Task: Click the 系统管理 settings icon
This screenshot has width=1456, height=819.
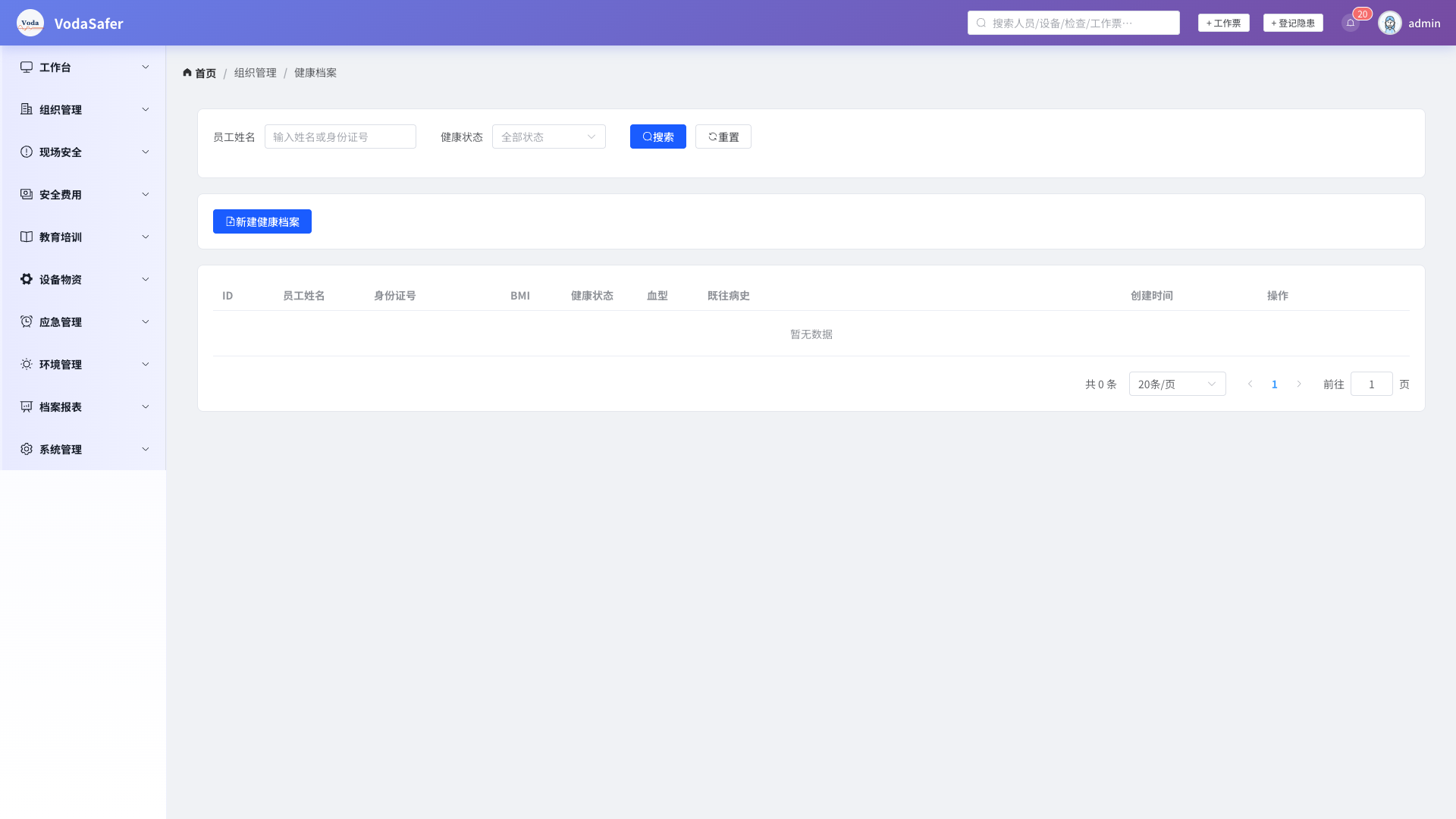Action: [x=27, y=449]
